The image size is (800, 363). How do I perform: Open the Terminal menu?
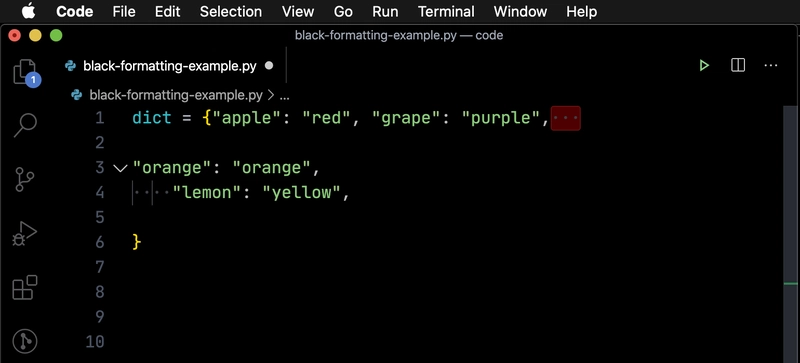(x=446, y=11)
